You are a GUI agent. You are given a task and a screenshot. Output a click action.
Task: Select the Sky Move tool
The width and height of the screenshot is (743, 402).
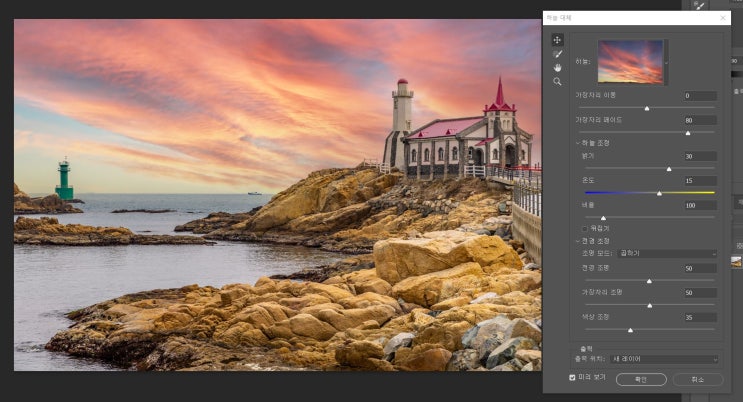point(557,40)
